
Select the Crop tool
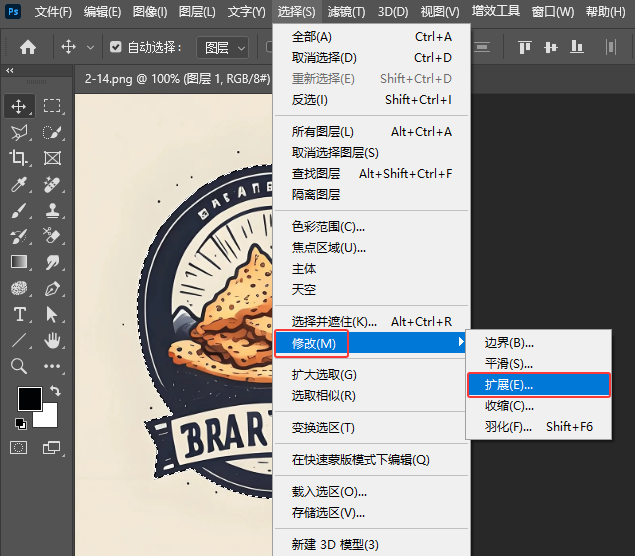click(x=19, y=158)
